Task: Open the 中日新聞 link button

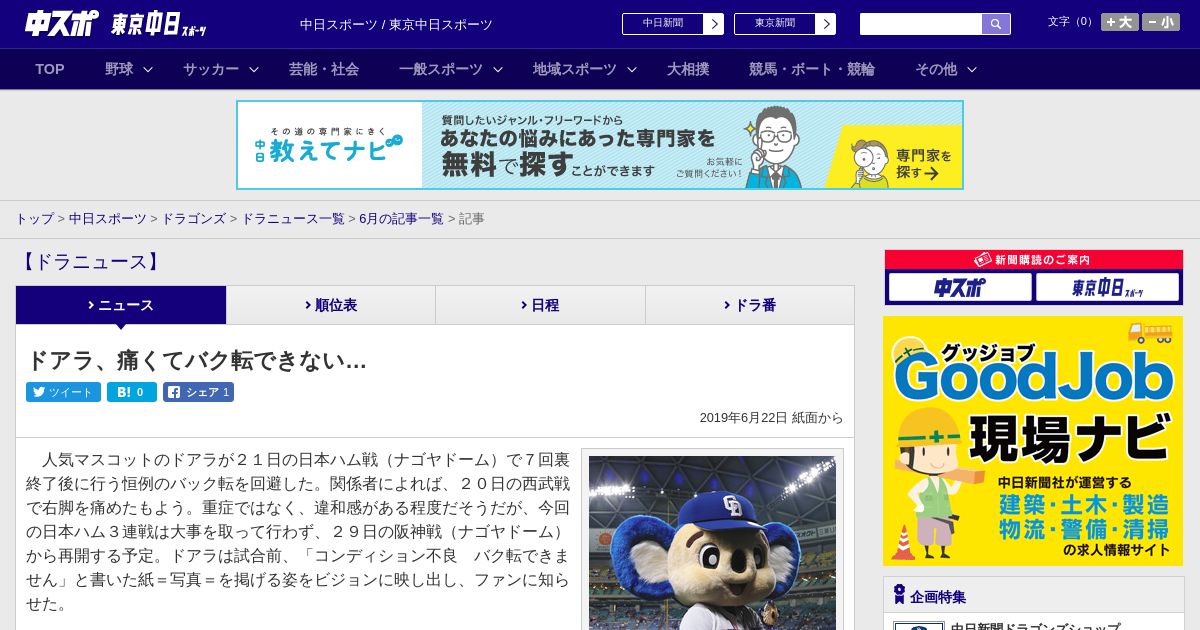Action: pyautogui.click(x=663, y=24)
